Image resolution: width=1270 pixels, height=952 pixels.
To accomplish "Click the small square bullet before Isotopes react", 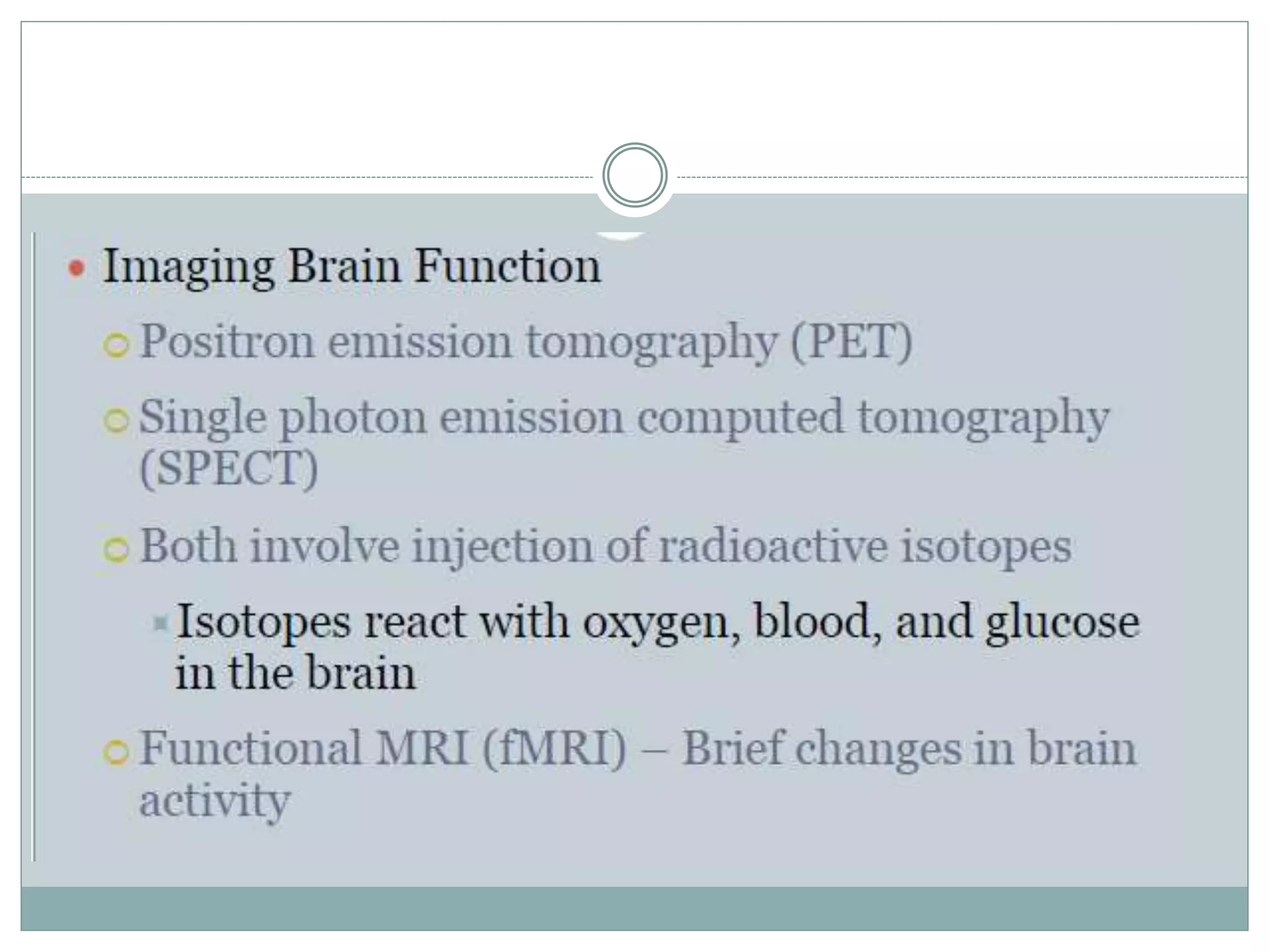I will click(161, 624).
